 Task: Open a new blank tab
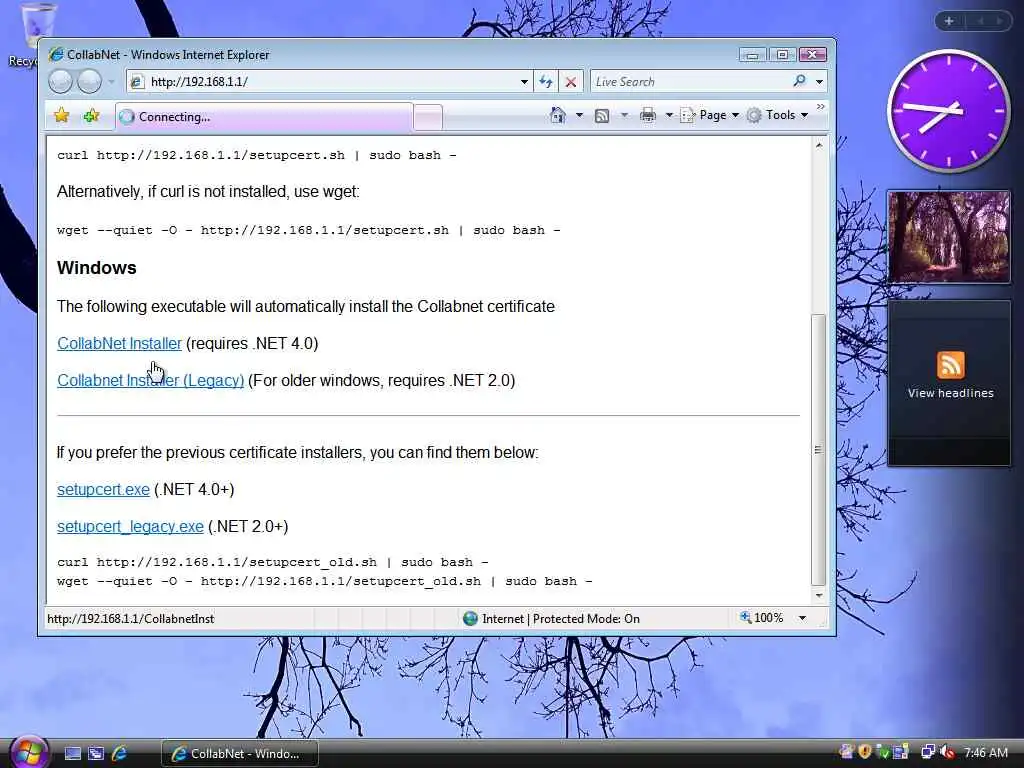pyautogui.click(x=428, y=118)
